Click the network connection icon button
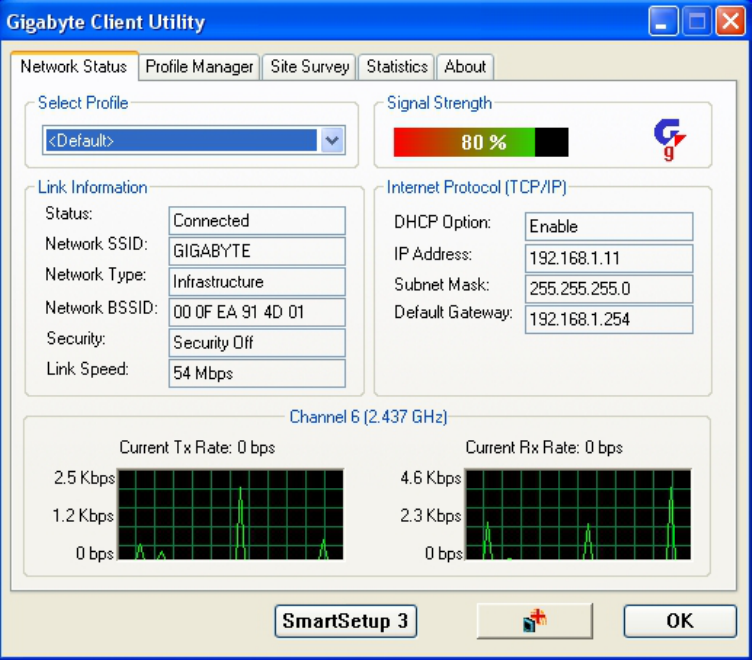The height and width of the screenshot is (660, 752). coord(535,621)
